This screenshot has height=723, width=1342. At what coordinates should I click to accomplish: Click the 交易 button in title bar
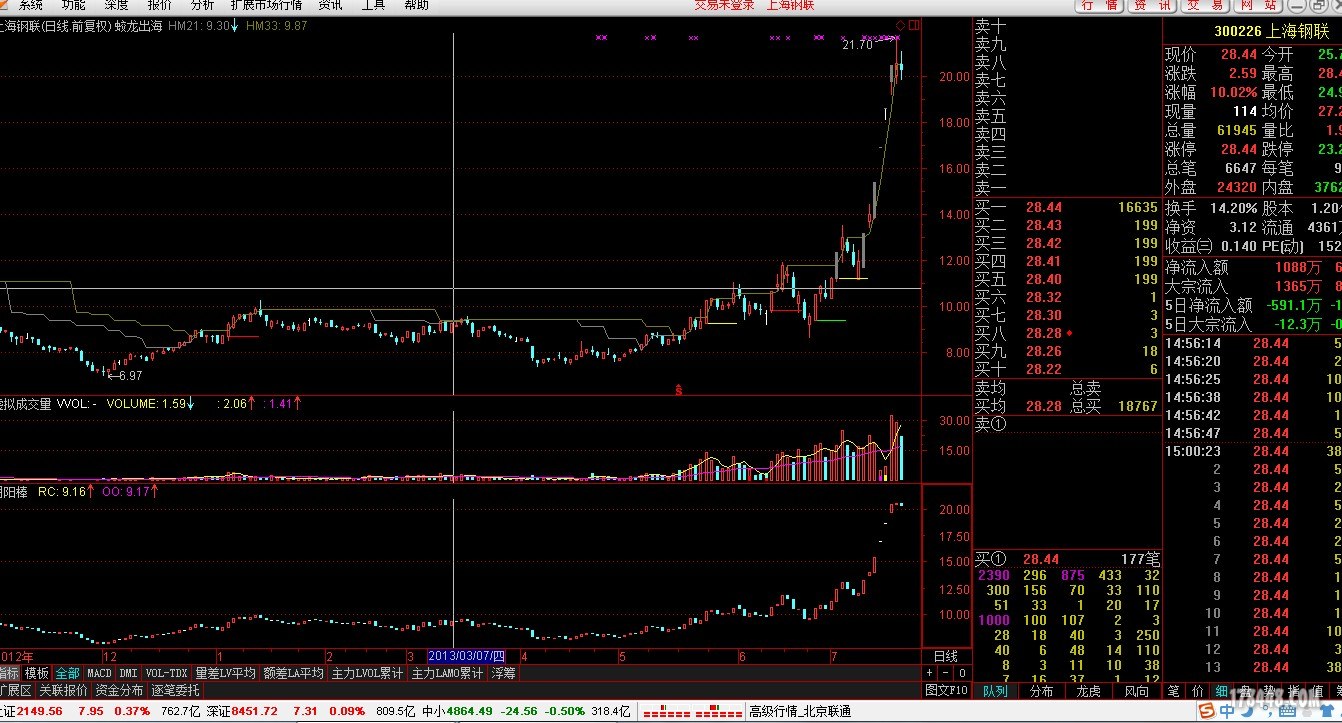1205,5
